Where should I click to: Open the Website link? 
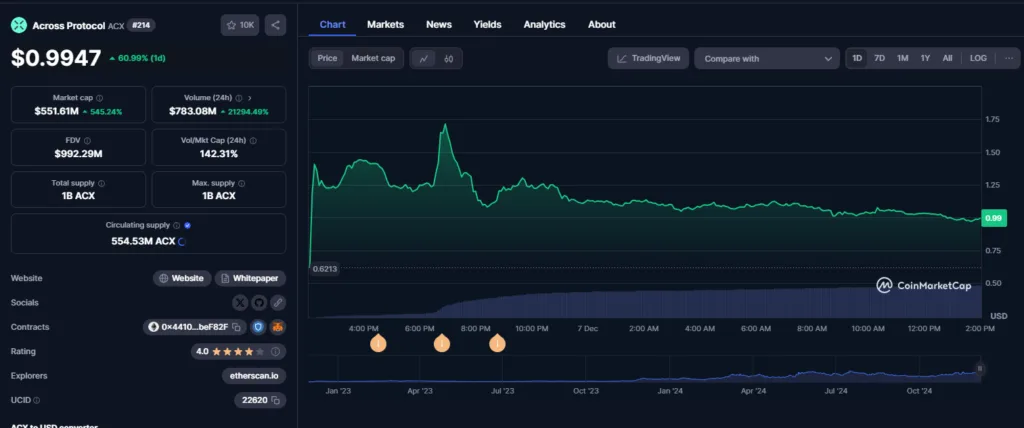[x=182, y=278]
